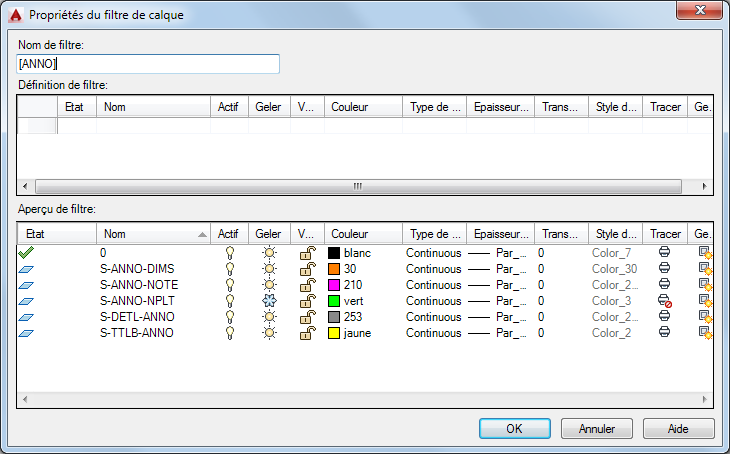Toggle the light bulb for S-ANNO-NOTE
This screenshot has height=454, width=730.
230,285
